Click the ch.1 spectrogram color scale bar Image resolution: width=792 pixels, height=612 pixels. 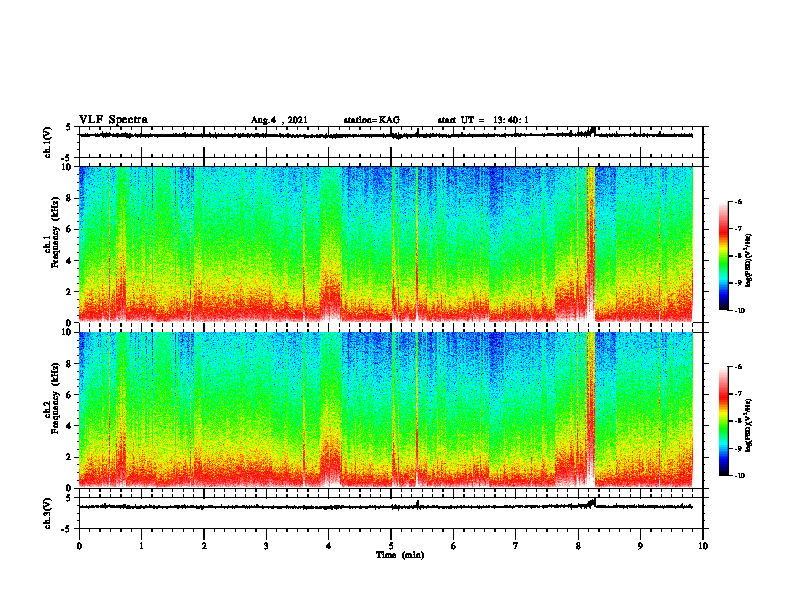point(723,256)
